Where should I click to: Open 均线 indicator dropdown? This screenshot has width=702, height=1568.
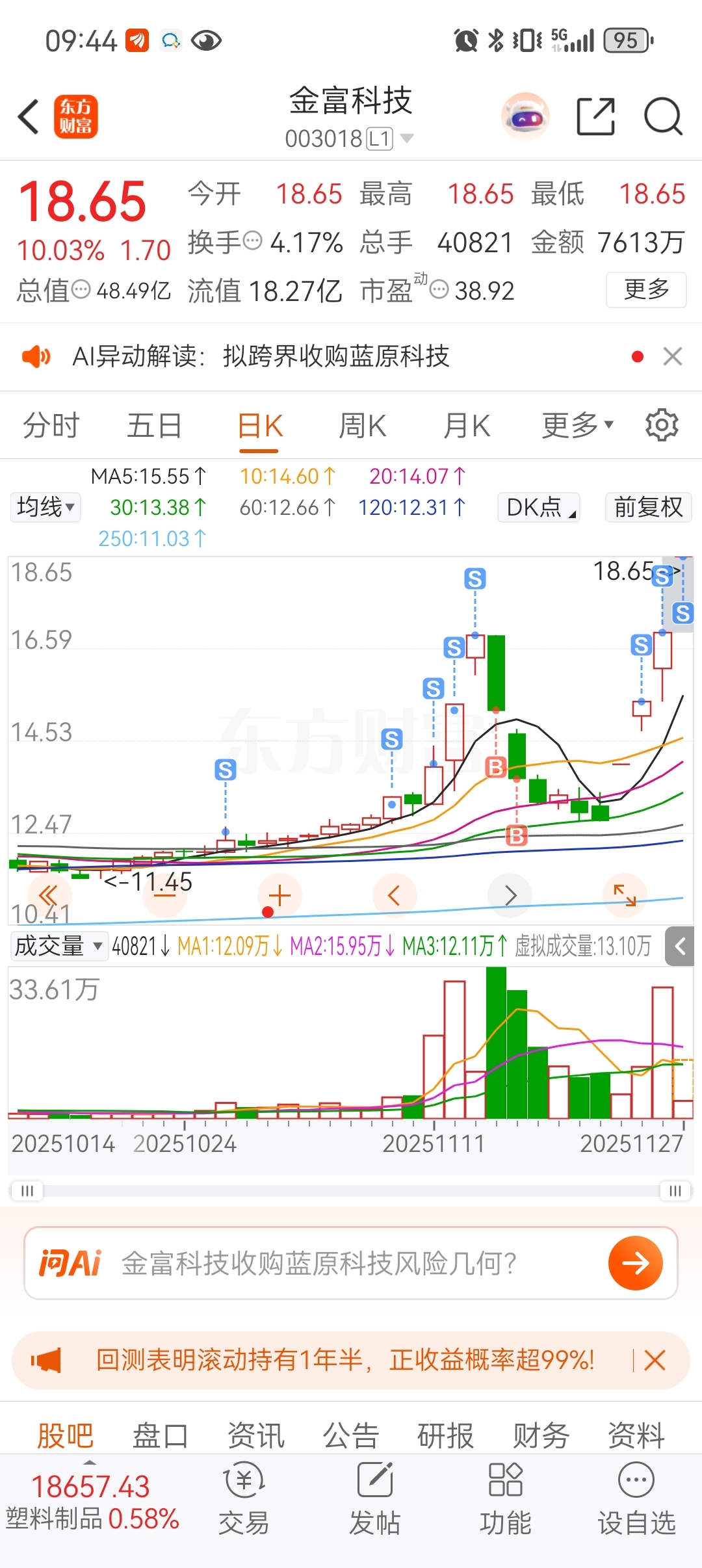(x=45, y=507)
